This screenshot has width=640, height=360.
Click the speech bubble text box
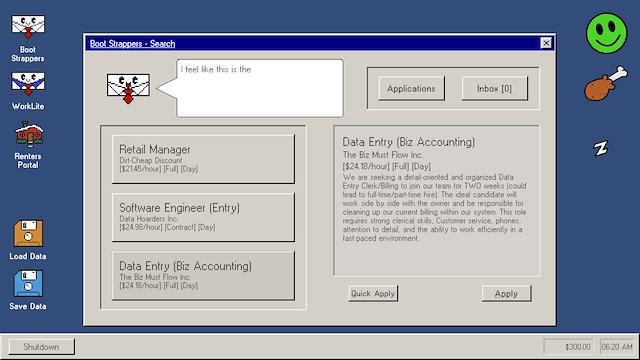[x=260, y=88]
